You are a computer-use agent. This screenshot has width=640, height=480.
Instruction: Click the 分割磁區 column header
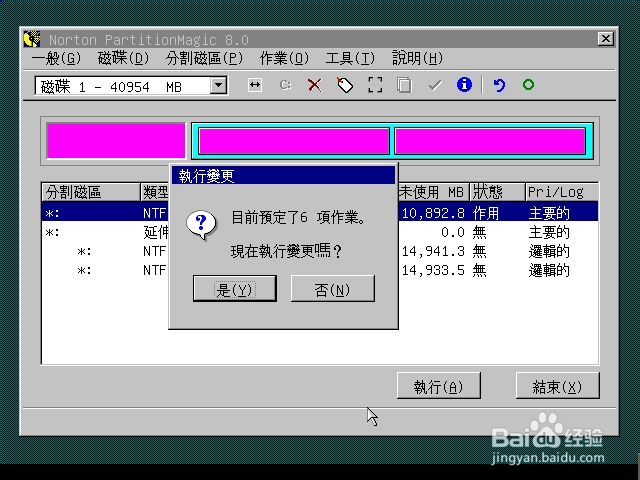tap(91, 192)
